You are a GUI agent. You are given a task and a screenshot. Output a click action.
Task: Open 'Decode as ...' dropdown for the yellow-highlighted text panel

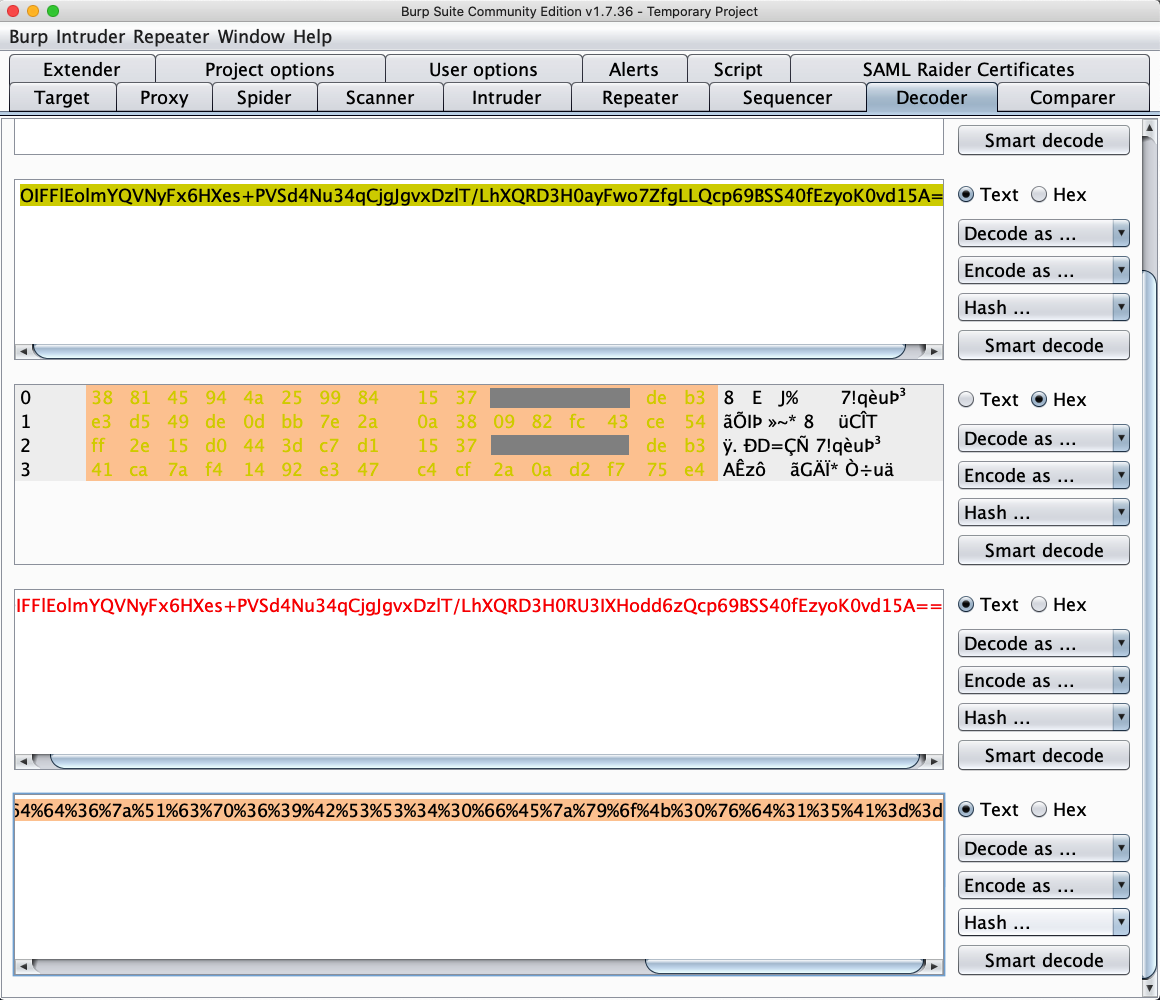(1044, 234)
